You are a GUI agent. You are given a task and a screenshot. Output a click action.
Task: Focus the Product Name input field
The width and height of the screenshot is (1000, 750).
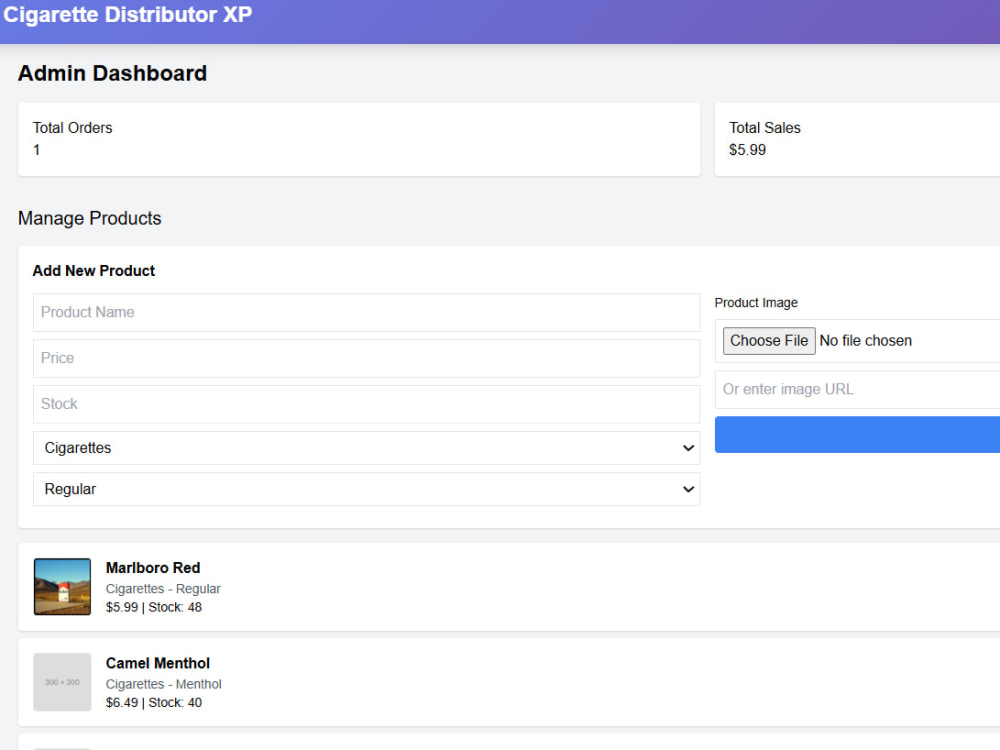[x=366, y=312]
